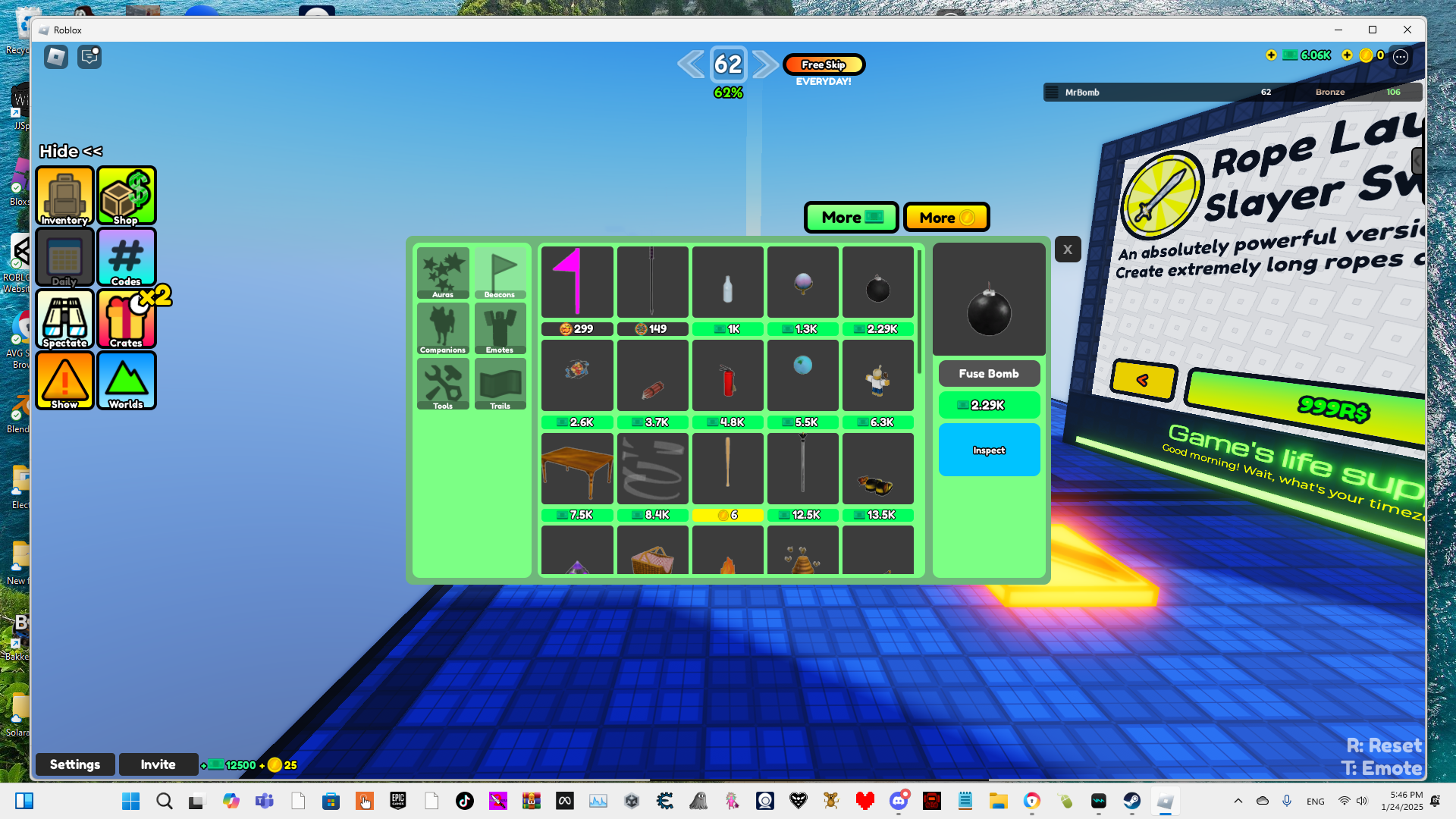Select the wooden table item thumbnail
The height and width of the screenshot is (819, 1456).
[x=577, y=468]
